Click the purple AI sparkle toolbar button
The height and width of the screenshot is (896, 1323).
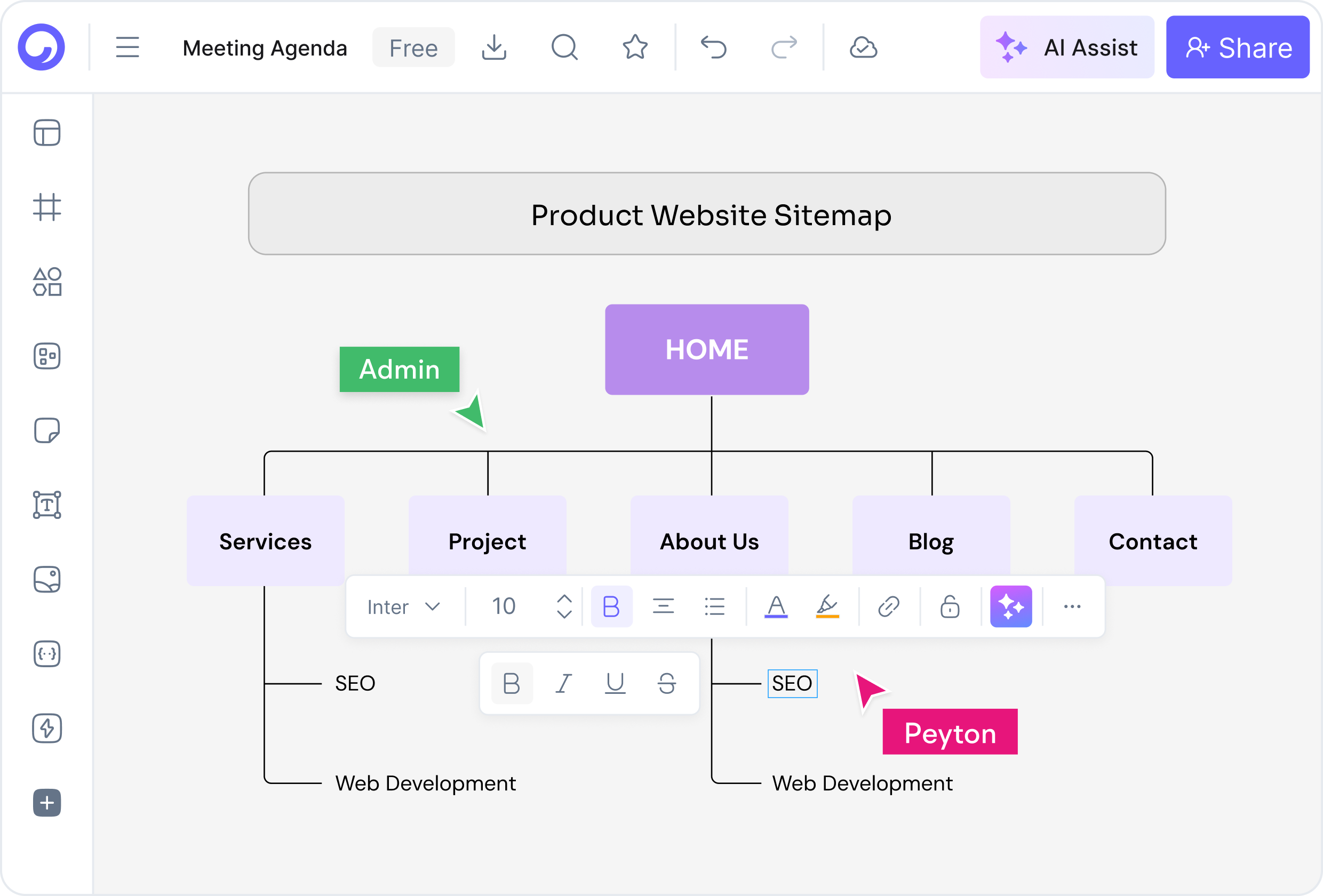(1011, 607)
